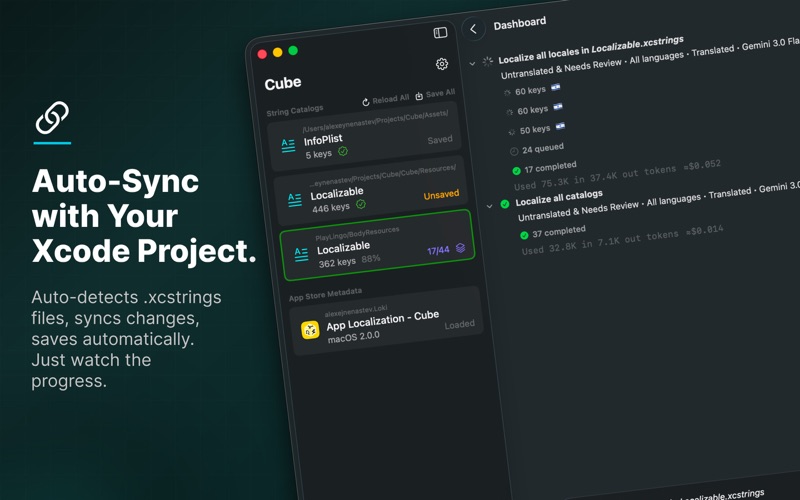Click the spinner beside Localize all locales
800x500 pixels.
(x=488, y=61)
